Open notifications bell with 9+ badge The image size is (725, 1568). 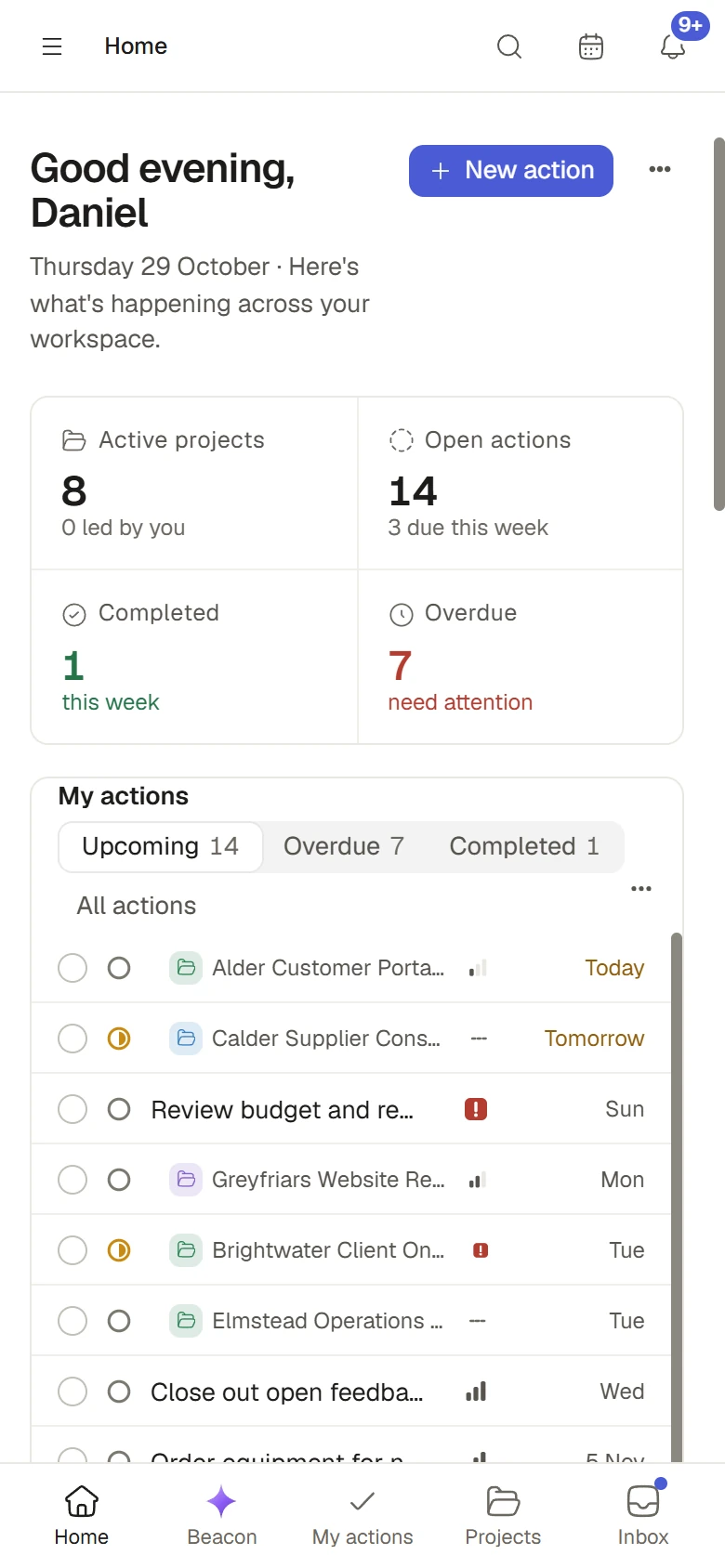pos(673,46)
